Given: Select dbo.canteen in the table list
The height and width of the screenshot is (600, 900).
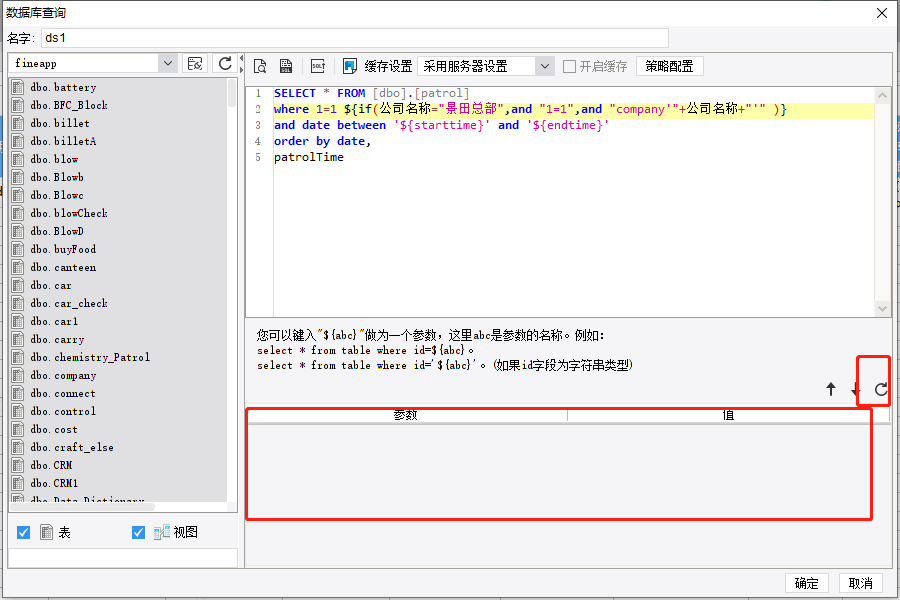Looking at the screenshot, I should pos(63,268).
